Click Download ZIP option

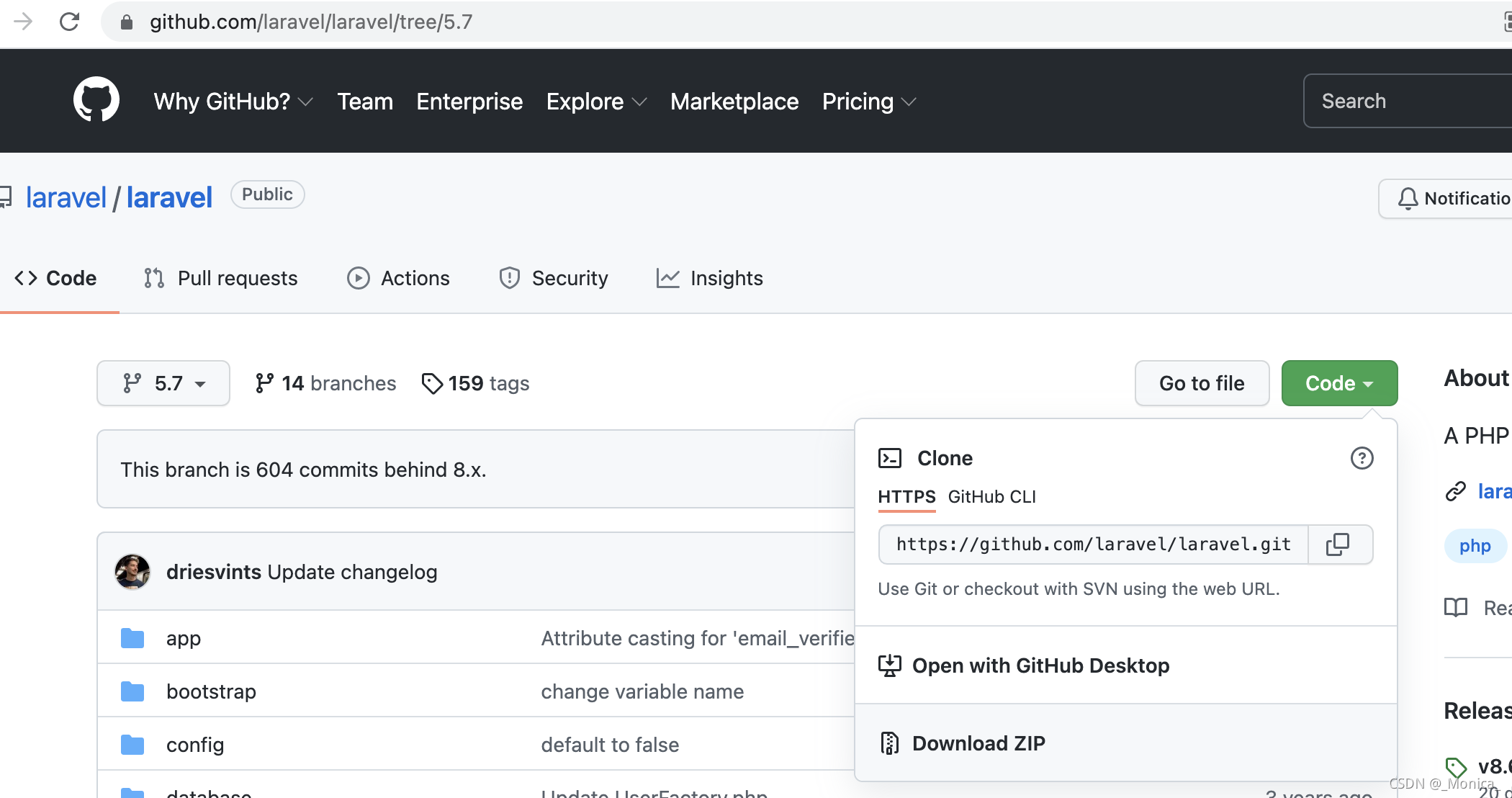point(978,743)
